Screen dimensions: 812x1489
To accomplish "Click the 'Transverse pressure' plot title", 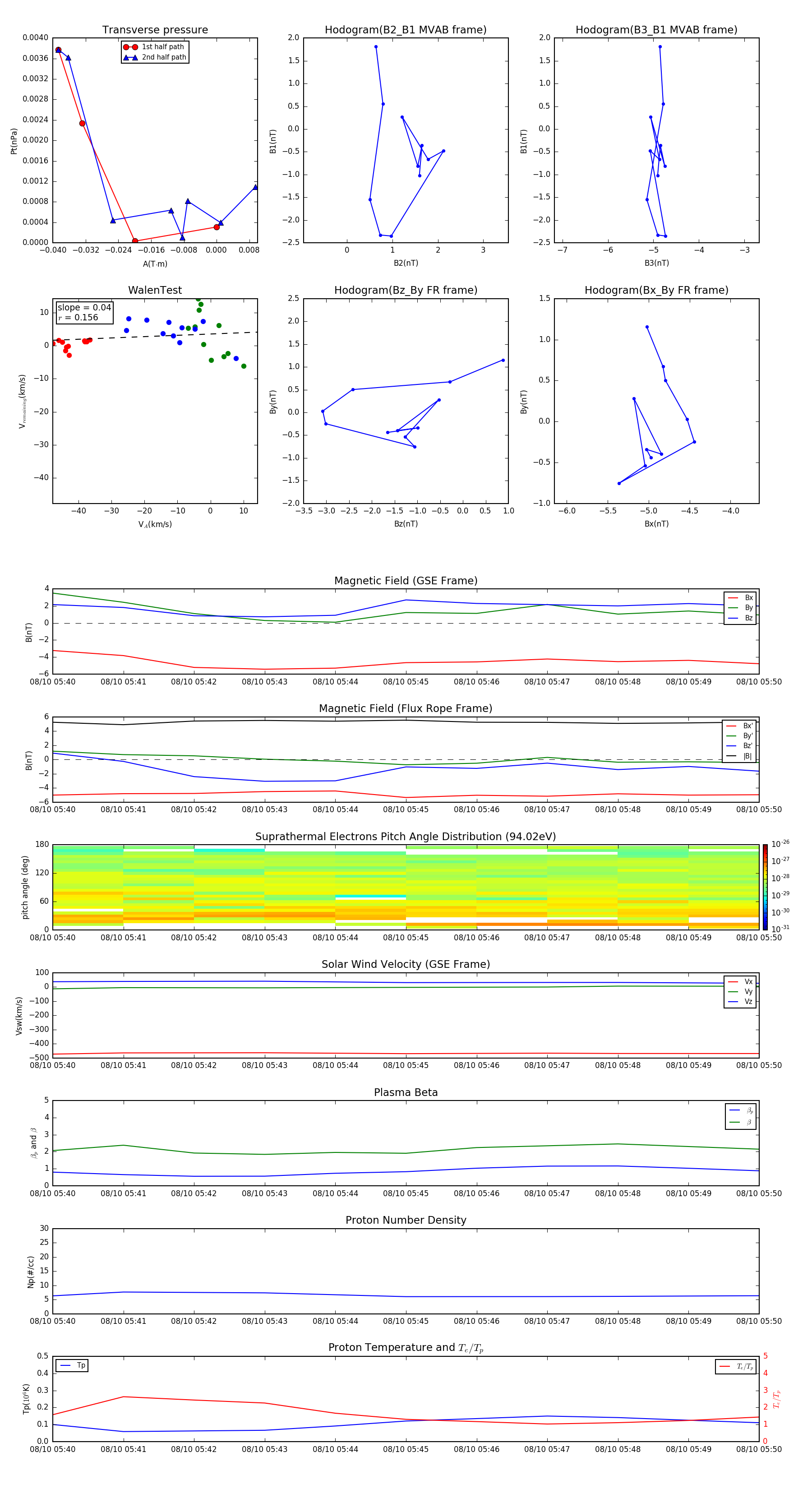I will (155, 30).
